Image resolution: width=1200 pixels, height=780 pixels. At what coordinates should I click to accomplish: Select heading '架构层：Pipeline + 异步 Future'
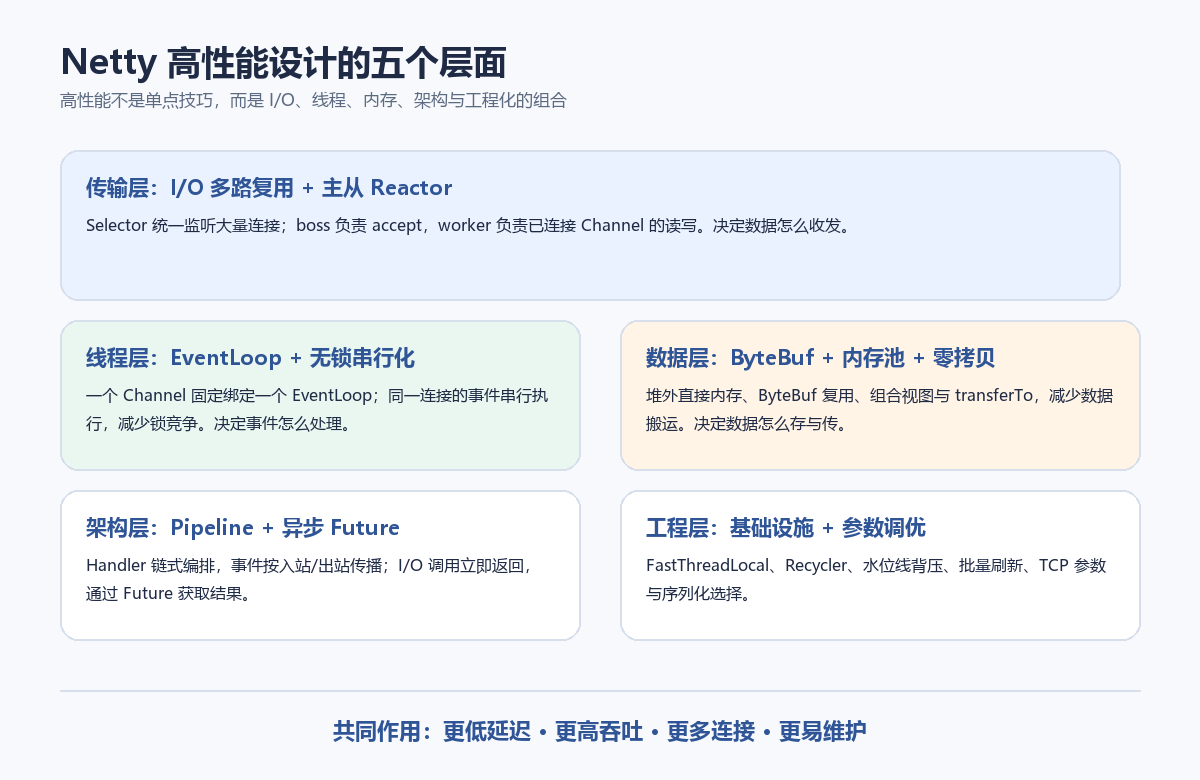(x=243, y=527)
